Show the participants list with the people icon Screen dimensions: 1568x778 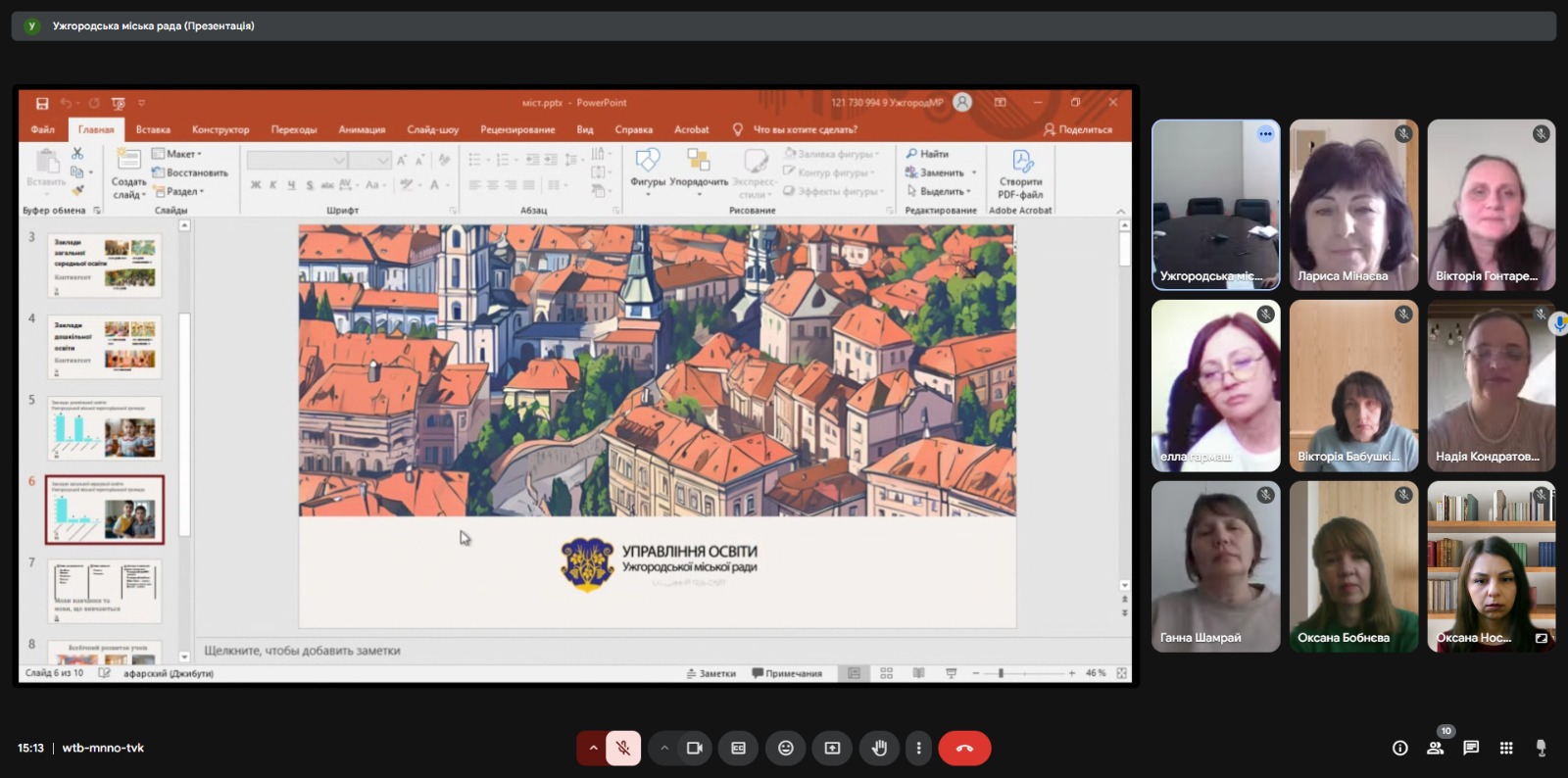click(x=1435, y=748)
